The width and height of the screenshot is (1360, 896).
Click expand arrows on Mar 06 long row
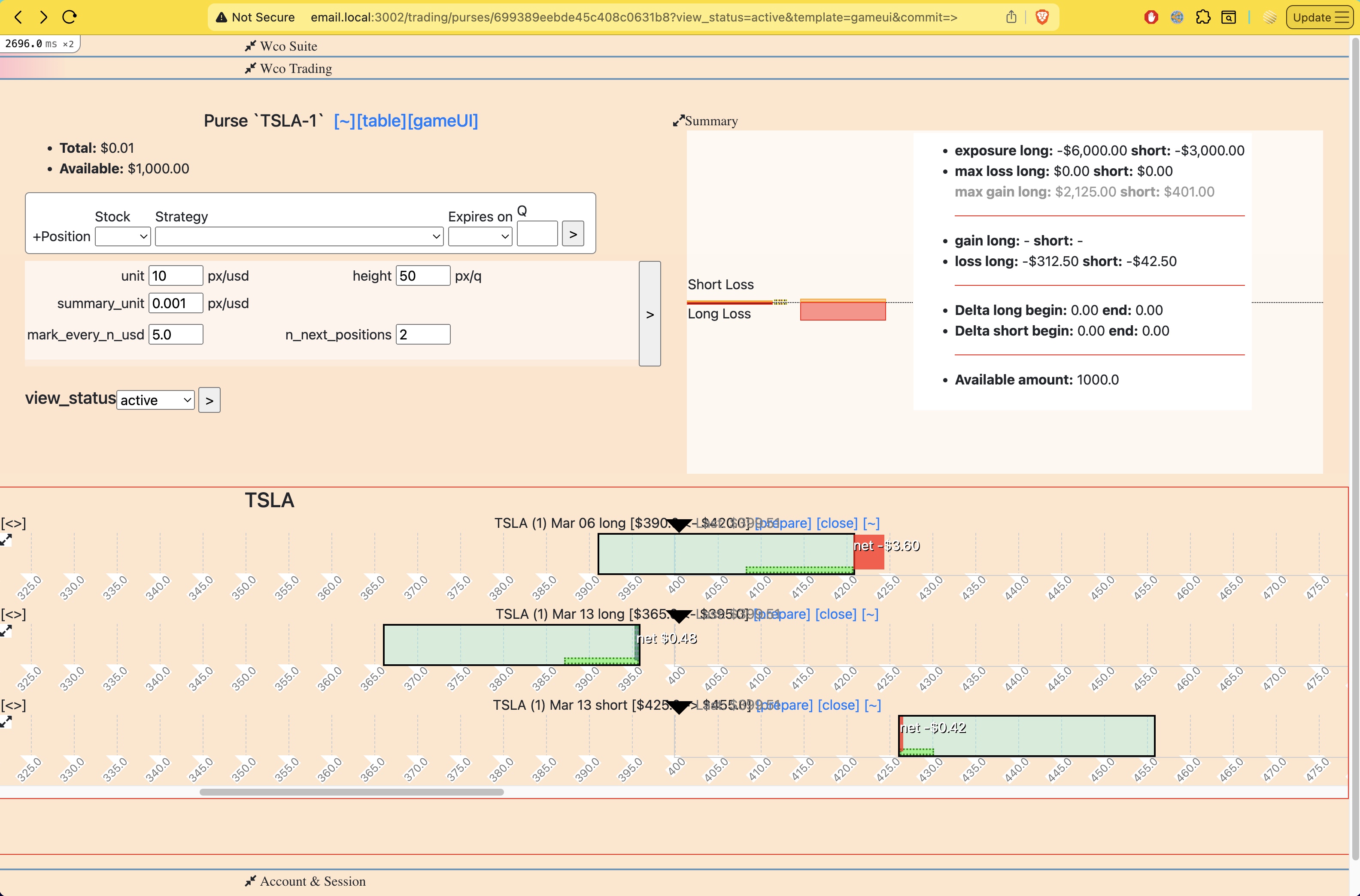(x=6, y=540)
